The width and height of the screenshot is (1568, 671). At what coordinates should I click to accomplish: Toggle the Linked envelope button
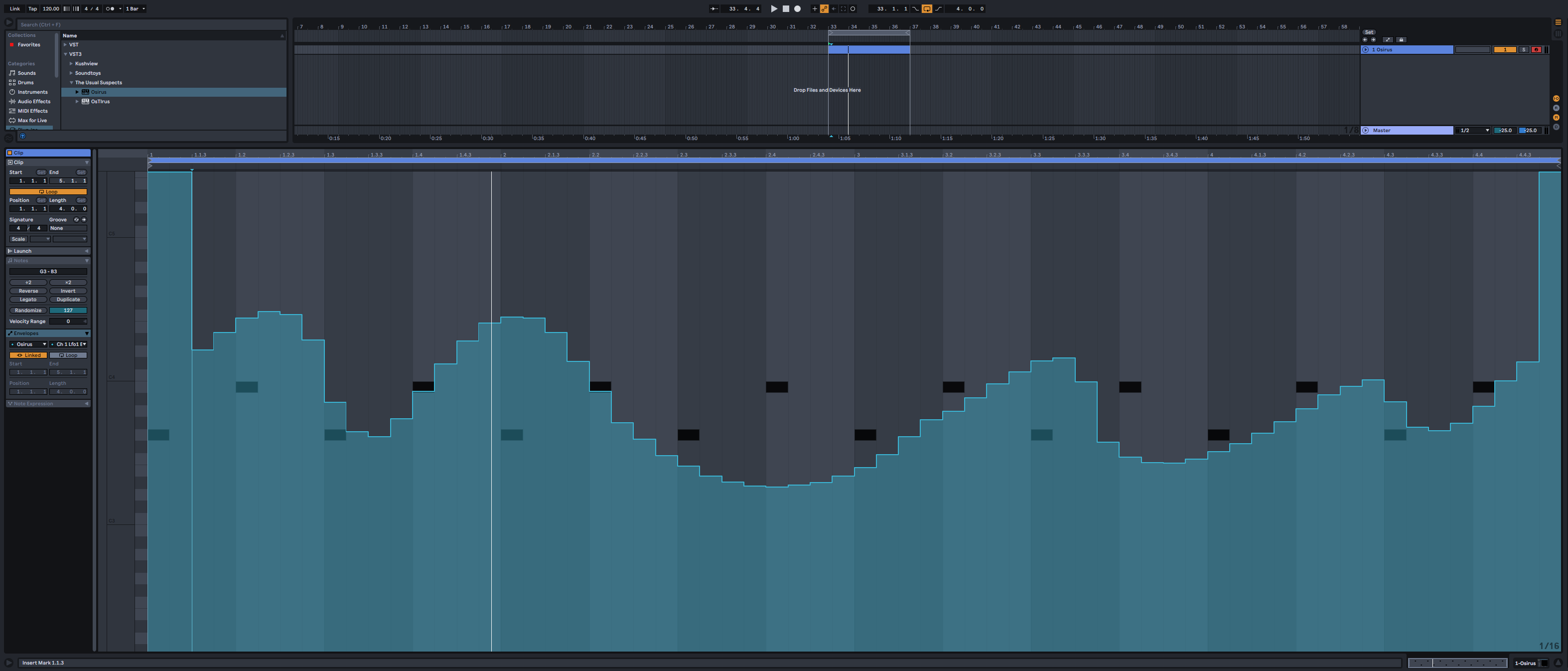coord(28,355)
